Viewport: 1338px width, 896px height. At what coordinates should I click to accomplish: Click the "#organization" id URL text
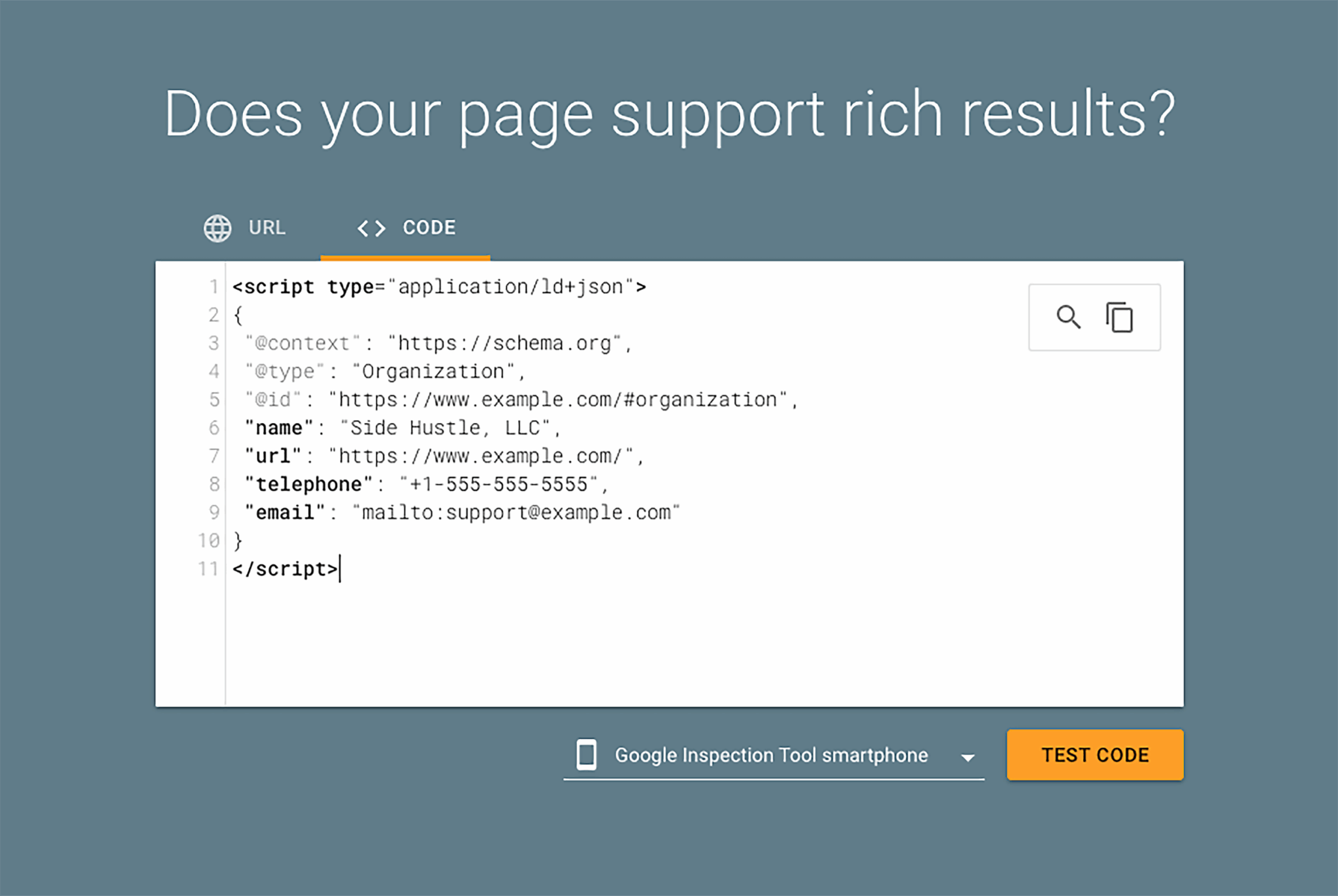[x=700, y=400]
